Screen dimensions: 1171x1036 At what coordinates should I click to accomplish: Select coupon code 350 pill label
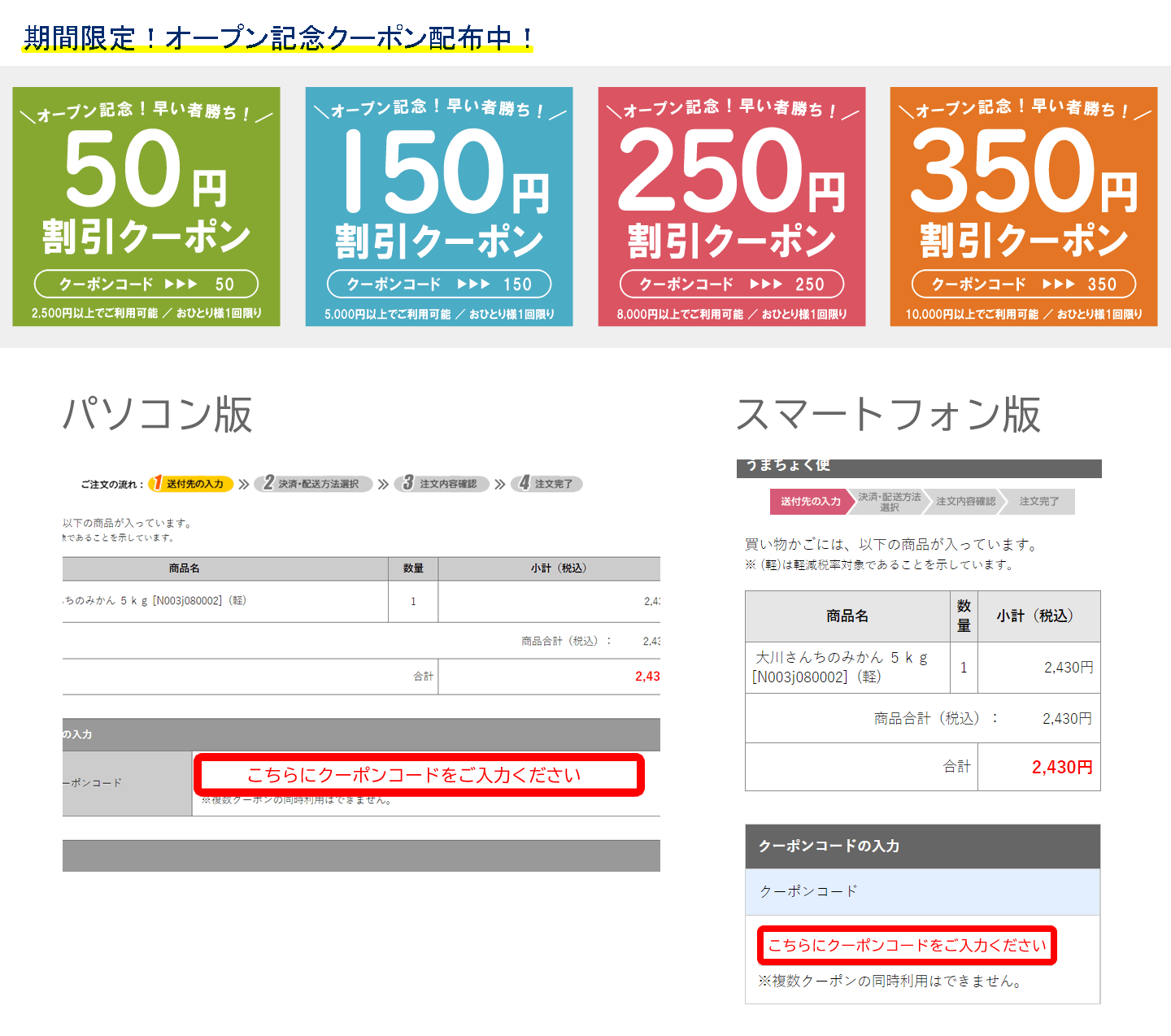click(1024, 284)
